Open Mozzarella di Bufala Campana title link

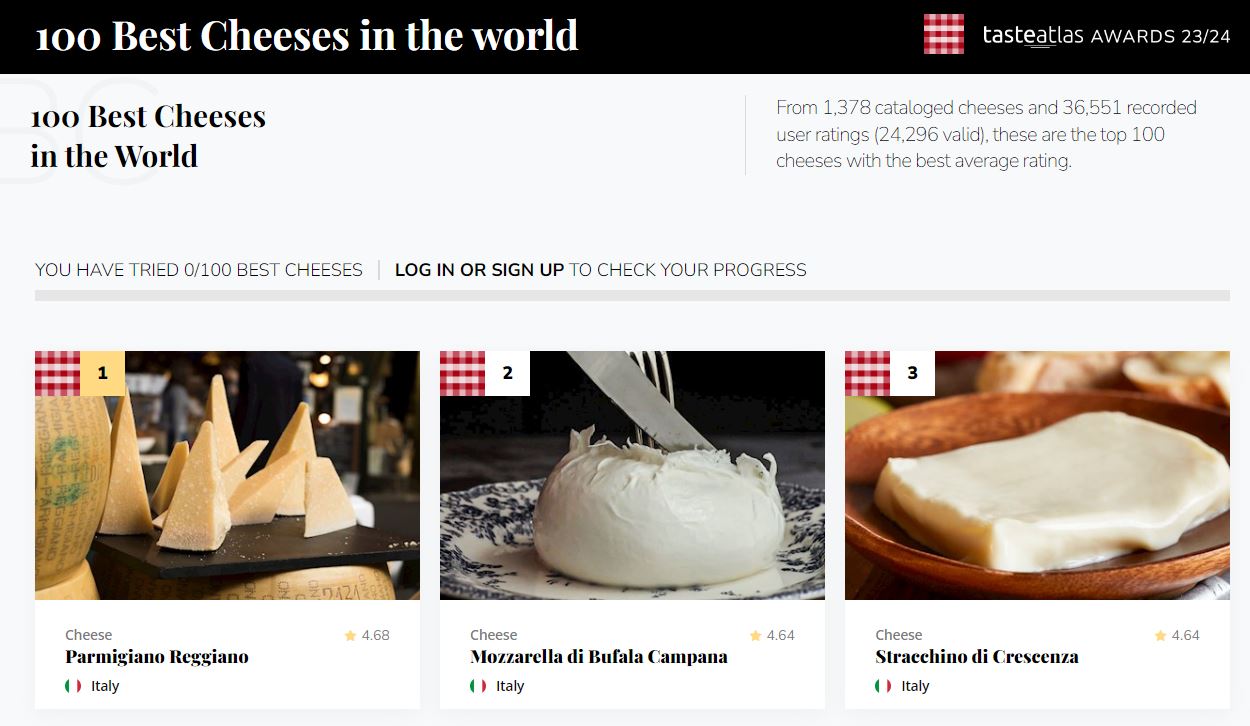[599, 657]
